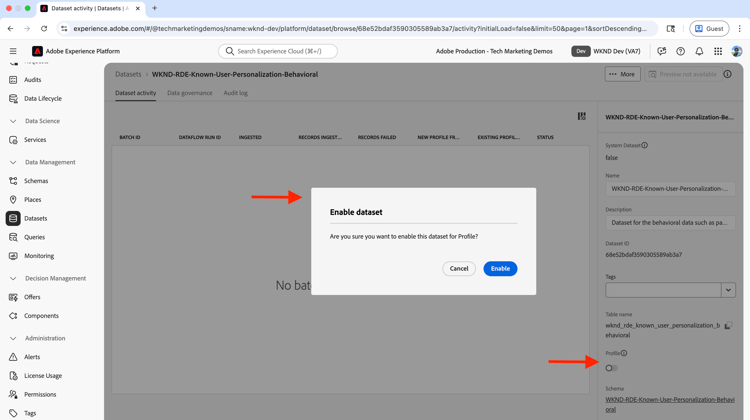750x420 pixels.
Task: Switch to Dataset activity tab
Action: coord(135,93)
